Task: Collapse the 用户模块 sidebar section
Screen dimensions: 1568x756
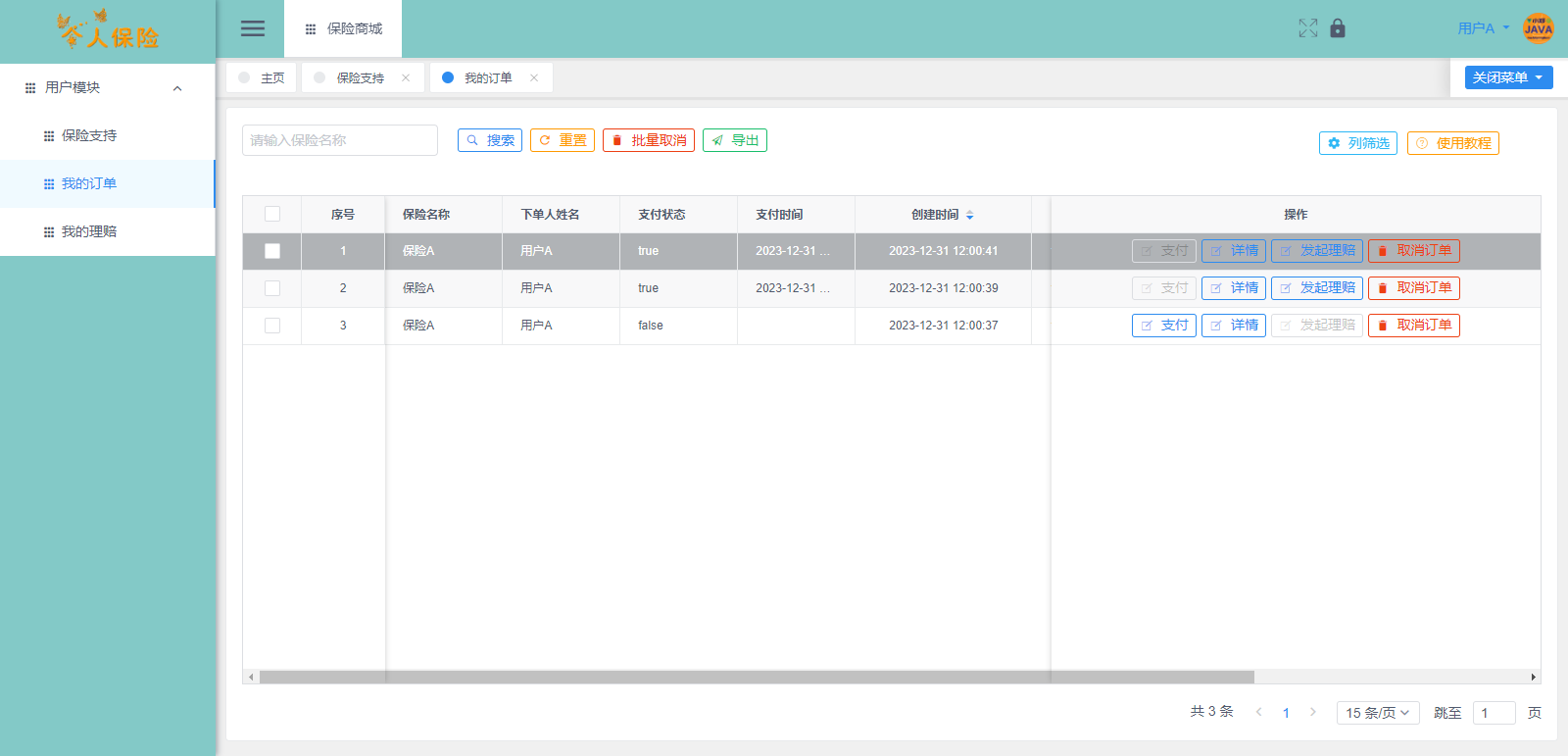Action: point(177,88)
